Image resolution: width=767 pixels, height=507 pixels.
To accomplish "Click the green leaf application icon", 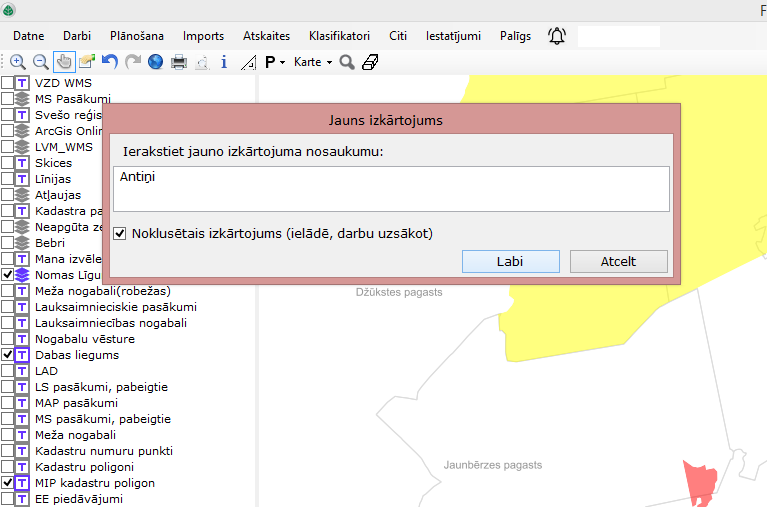I will [8, 10].
